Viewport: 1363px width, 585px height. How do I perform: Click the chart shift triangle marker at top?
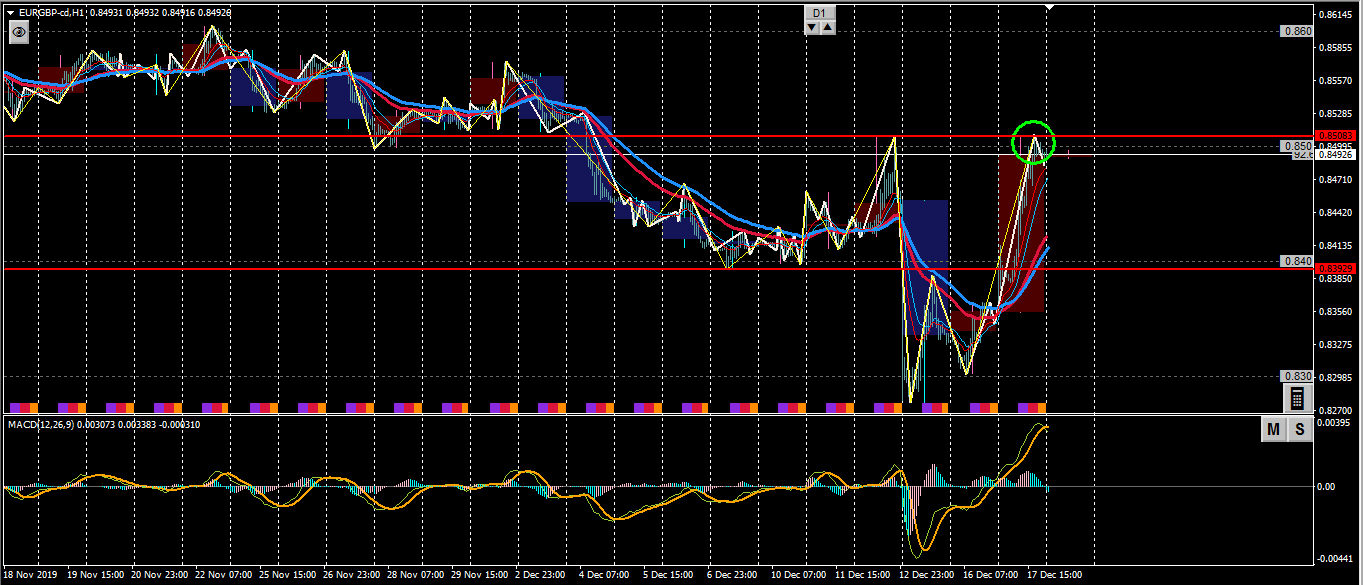click(1049, 6)
